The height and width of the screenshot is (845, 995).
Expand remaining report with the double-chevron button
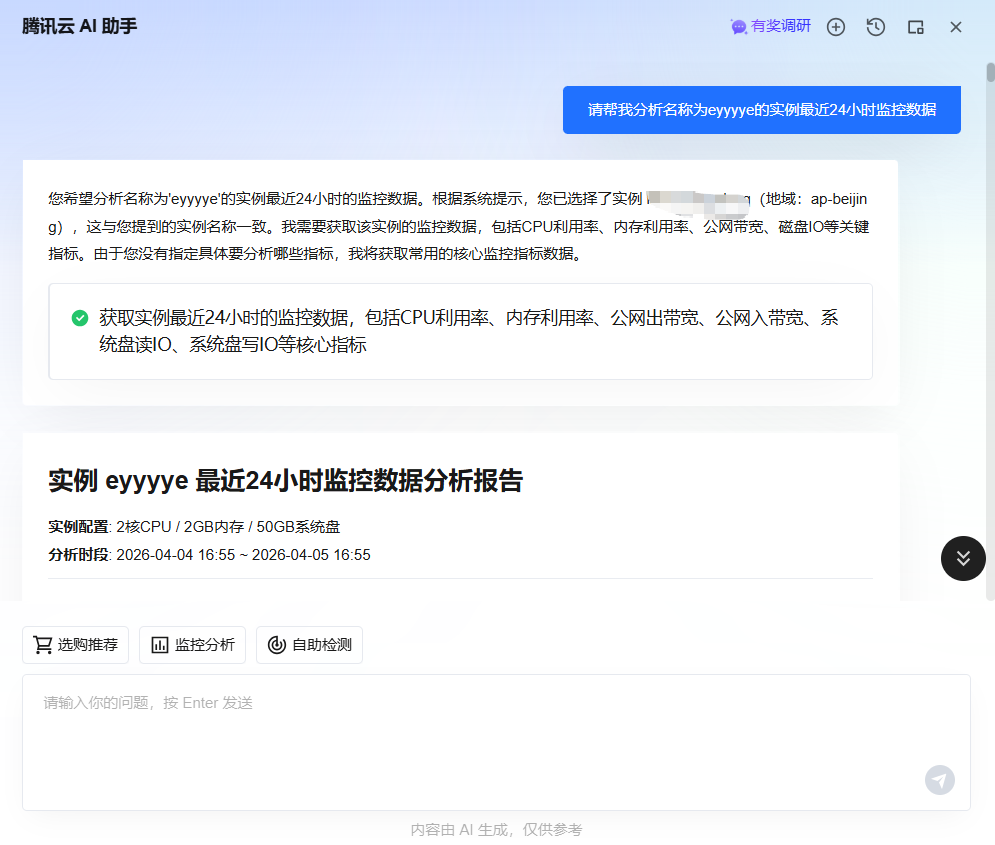[x=962, y=559]
